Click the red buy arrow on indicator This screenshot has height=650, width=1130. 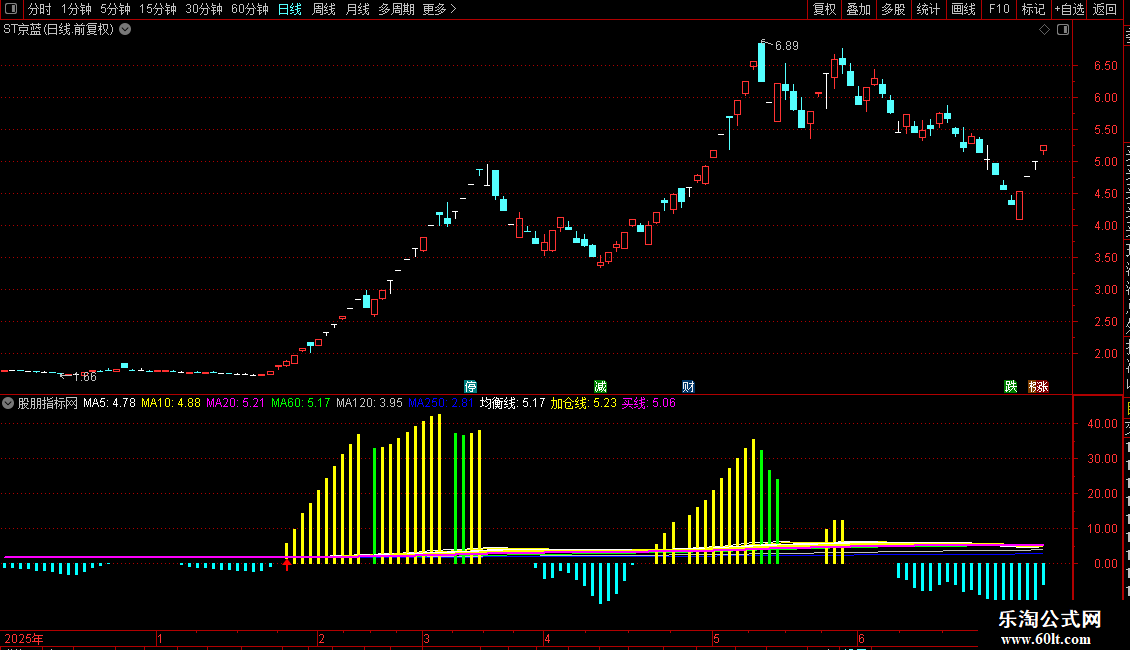coord(287,564)
